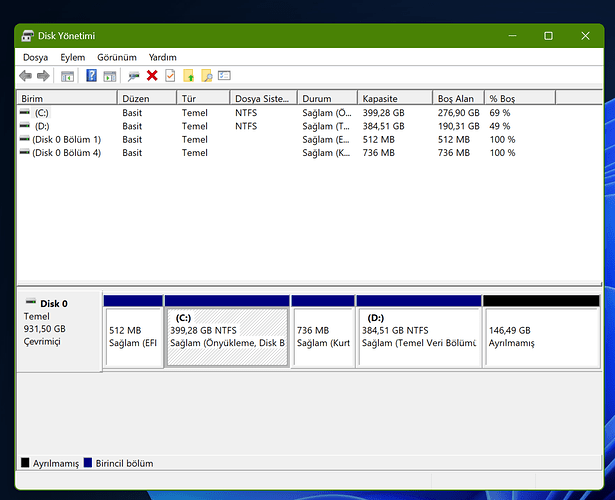Open the Yardım menu

point(162,58)
